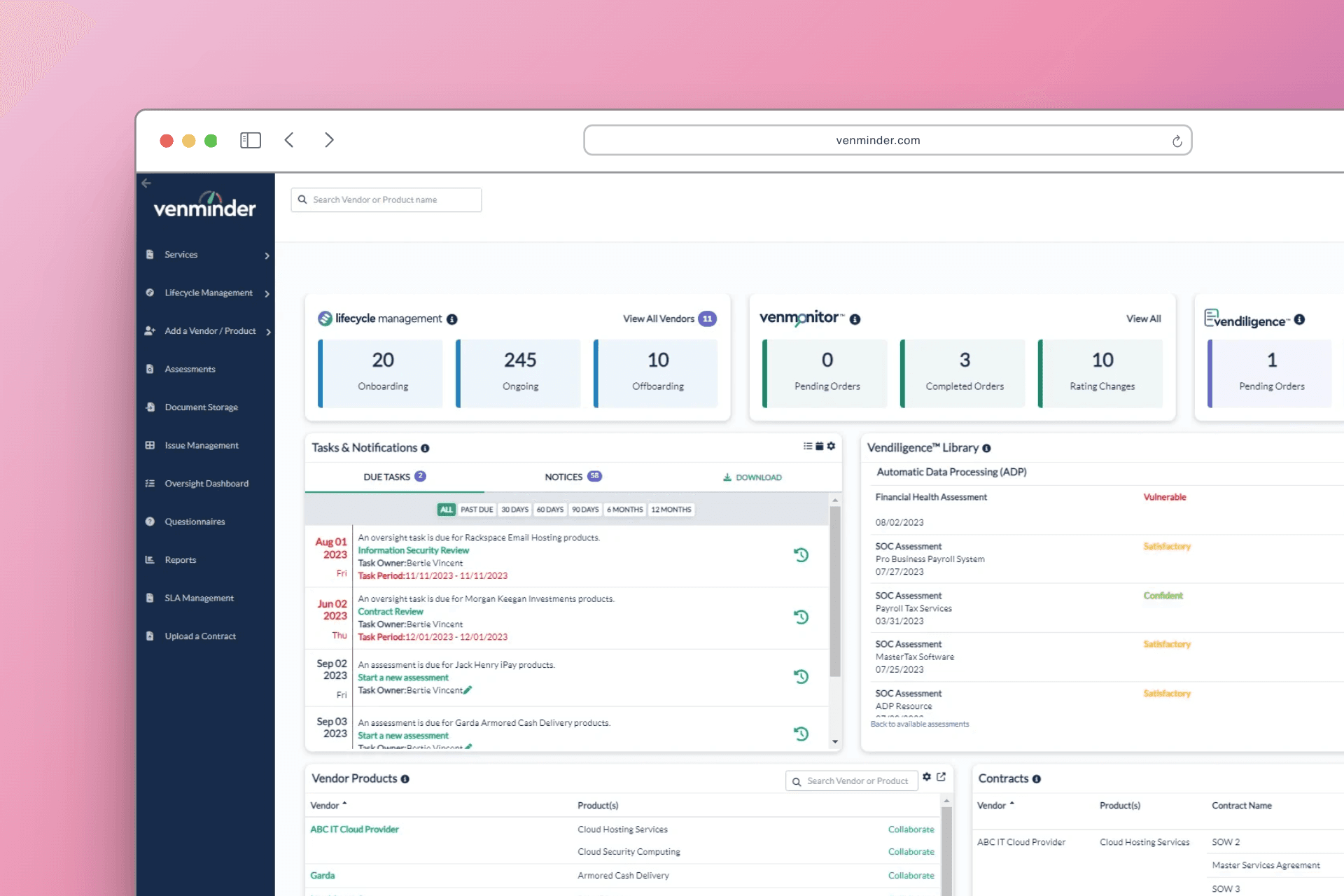Click the Search Vendor or Product name field
1344x896 pixels.
(x=385, y=199)
